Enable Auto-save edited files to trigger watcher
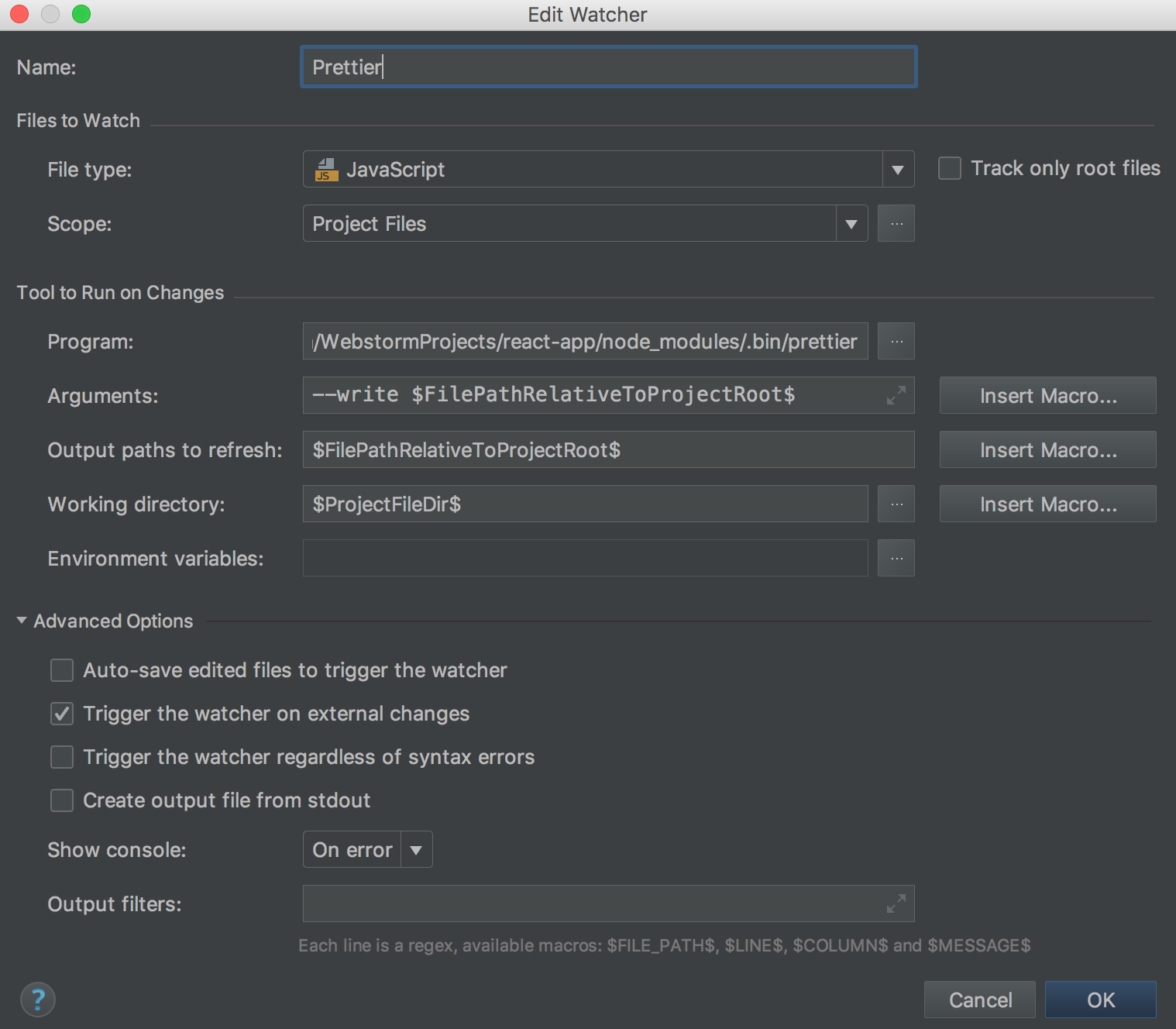This screenshot has height=1029, width=1176. (x=62, y=670)
